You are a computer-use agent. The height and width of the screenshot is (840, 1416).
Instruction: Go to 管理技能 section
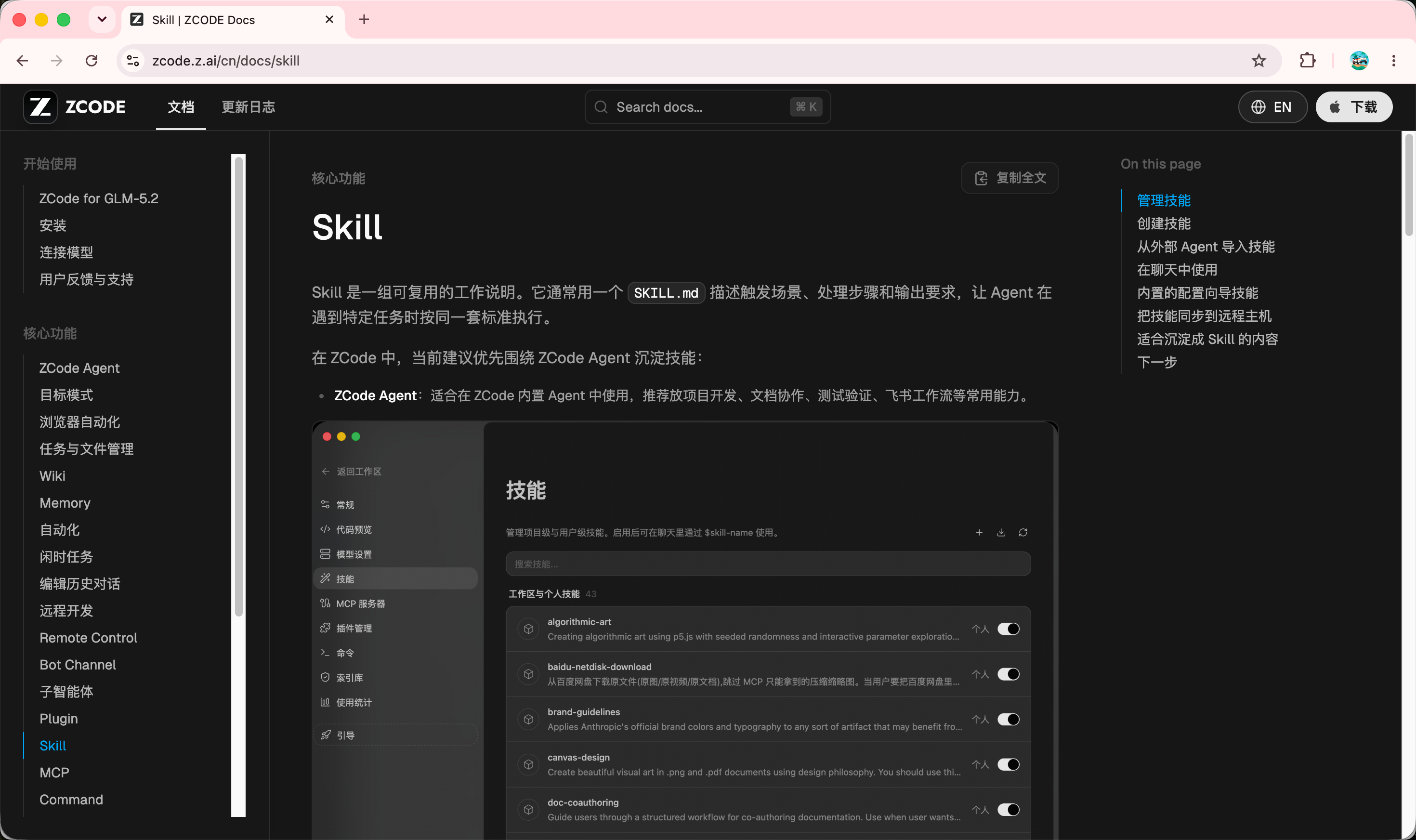tap(1164, 200)
